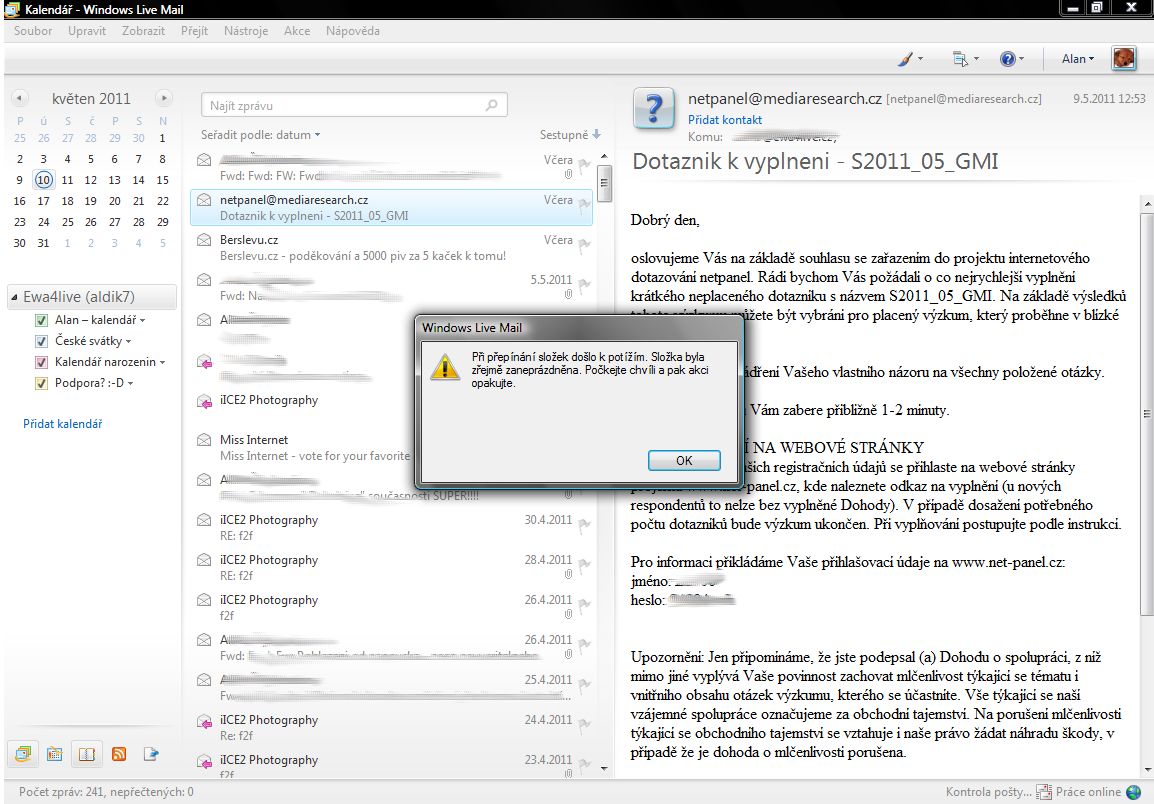The height and width of the screenshot is (804, 1154).
Task: Click the message list scrollbar thumb
Action: coord(604,183)
